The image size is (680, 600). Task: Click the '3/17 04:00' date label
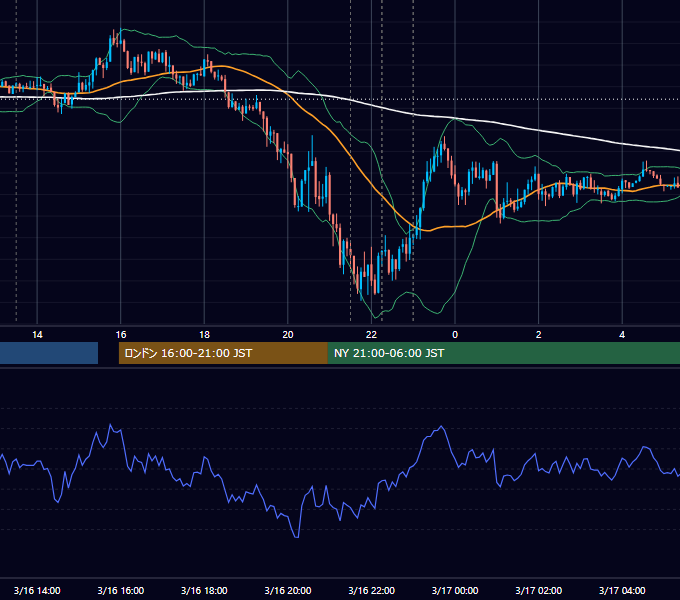pos(622,590)
